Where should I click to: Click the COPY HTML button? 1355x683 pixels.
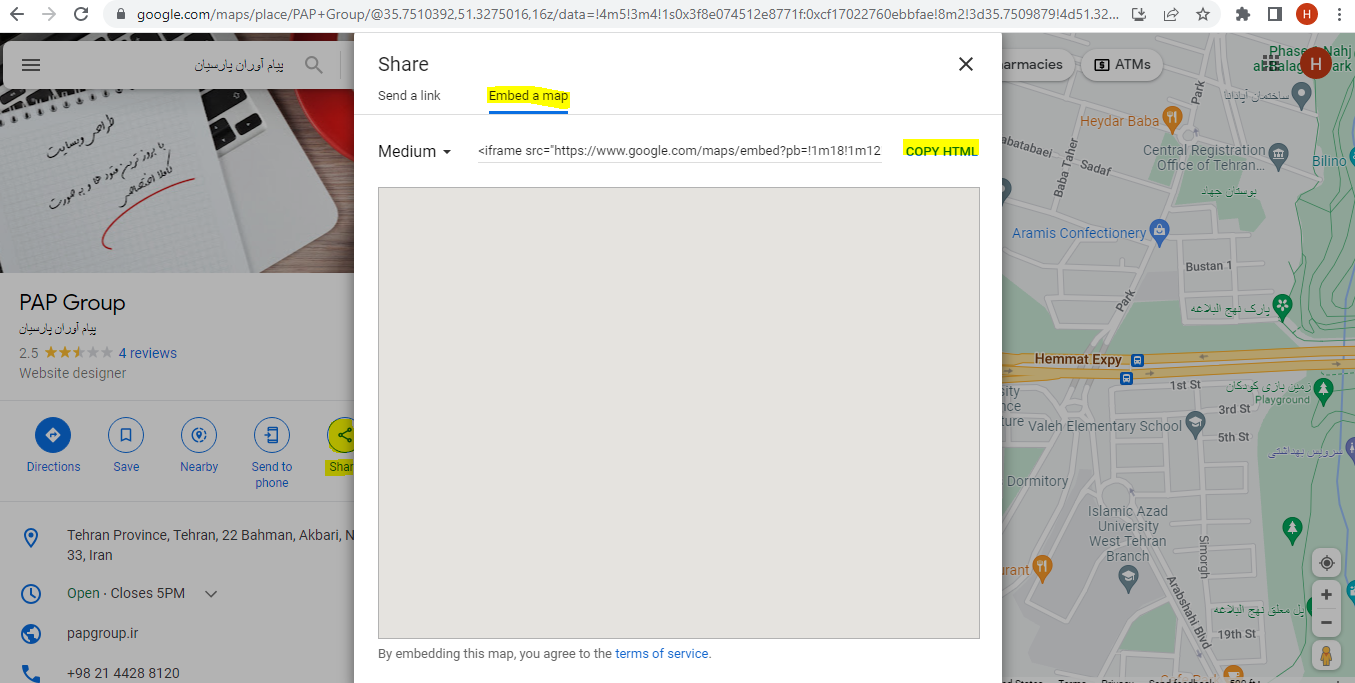click(x=941, y=151)
